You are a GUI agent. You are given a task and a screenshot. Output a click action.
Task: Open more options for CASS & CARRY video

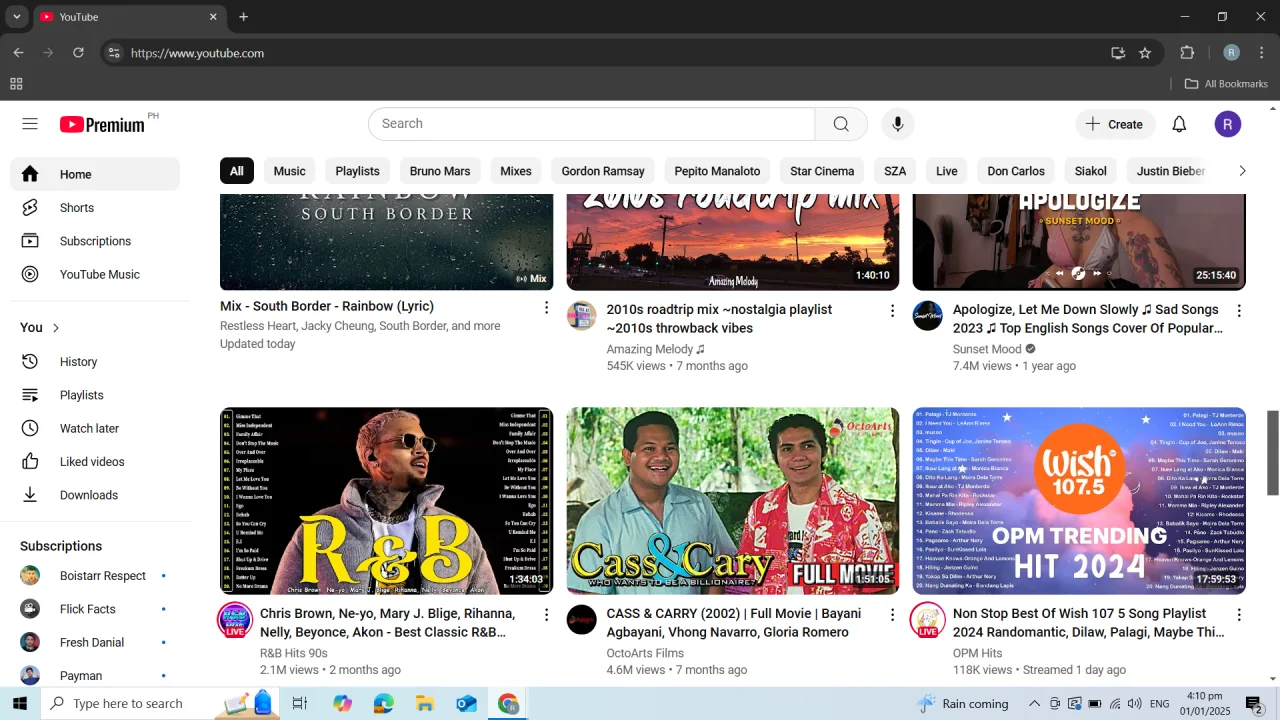[892, 615]
